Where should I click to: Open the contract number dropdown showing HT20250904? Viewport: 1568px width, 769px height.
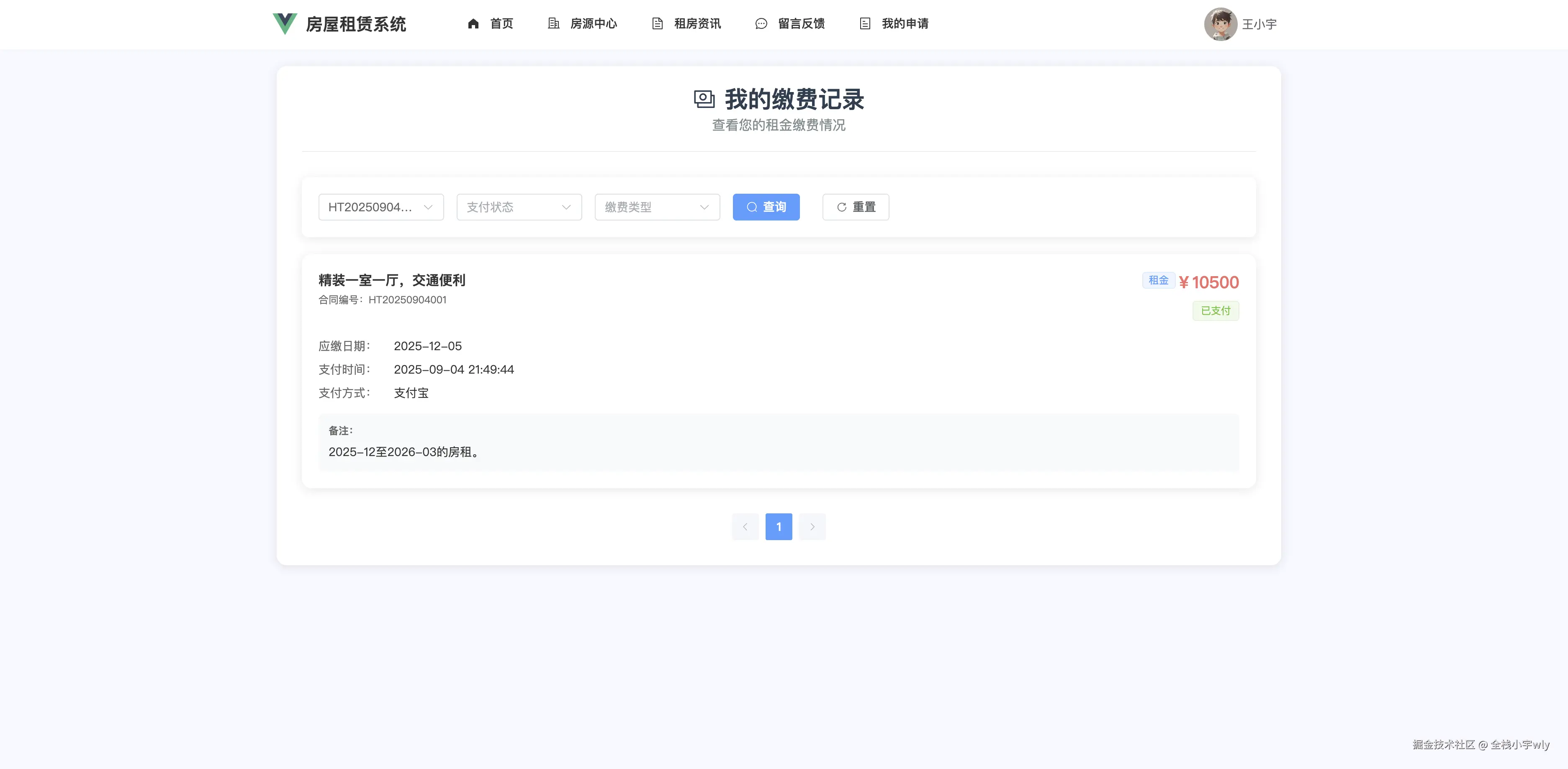(x=380, y=207)
